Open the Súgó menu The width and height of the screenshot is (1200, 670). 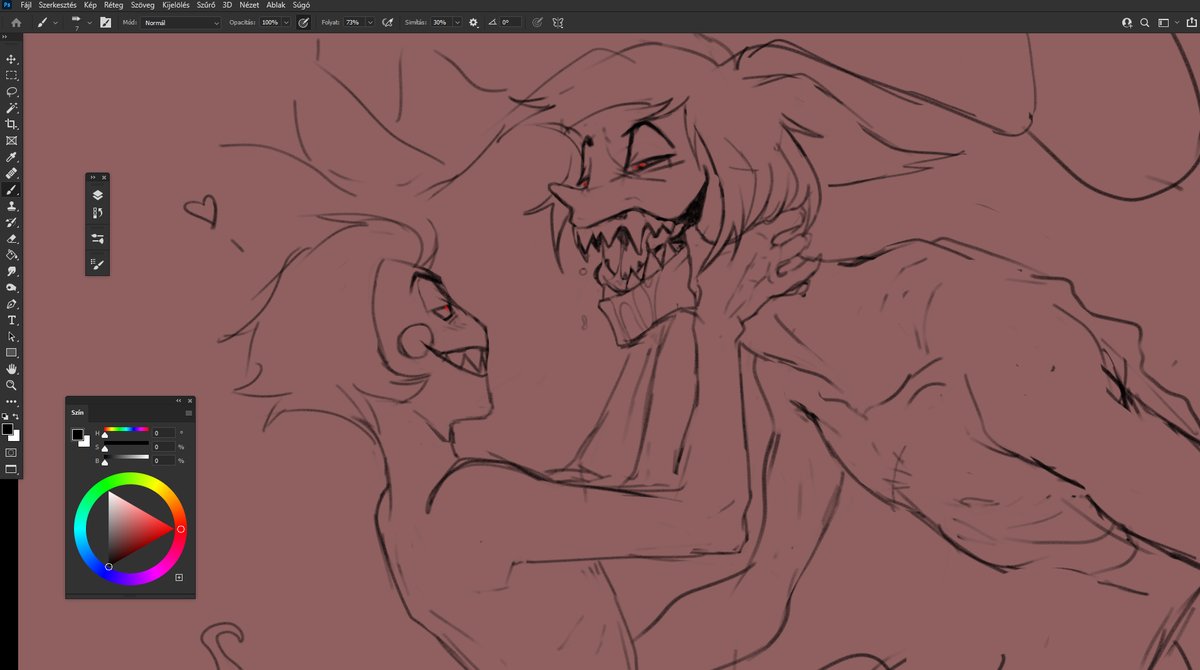pos(300,5)
